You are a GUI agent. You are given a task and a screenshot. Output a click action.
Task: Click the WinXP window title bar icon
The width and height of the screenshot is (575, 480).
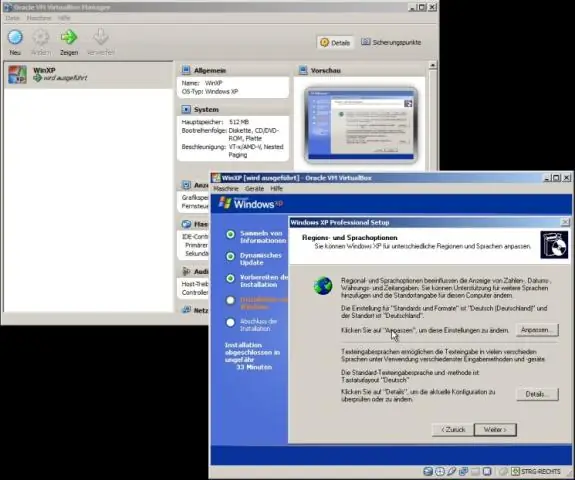tap(217, 178)
